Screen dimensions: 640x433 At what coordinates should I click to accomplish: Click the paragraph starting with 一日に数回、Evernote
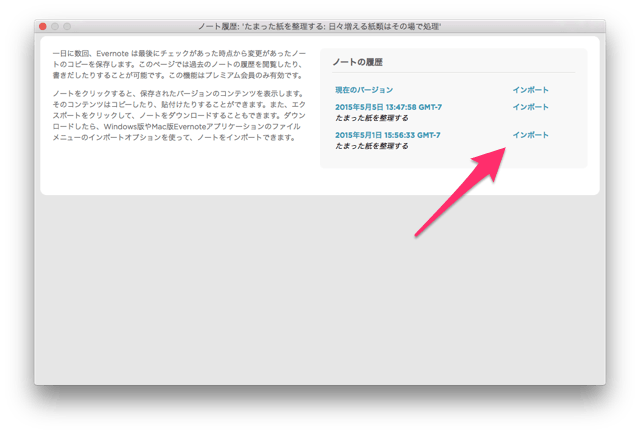(179, 64)
